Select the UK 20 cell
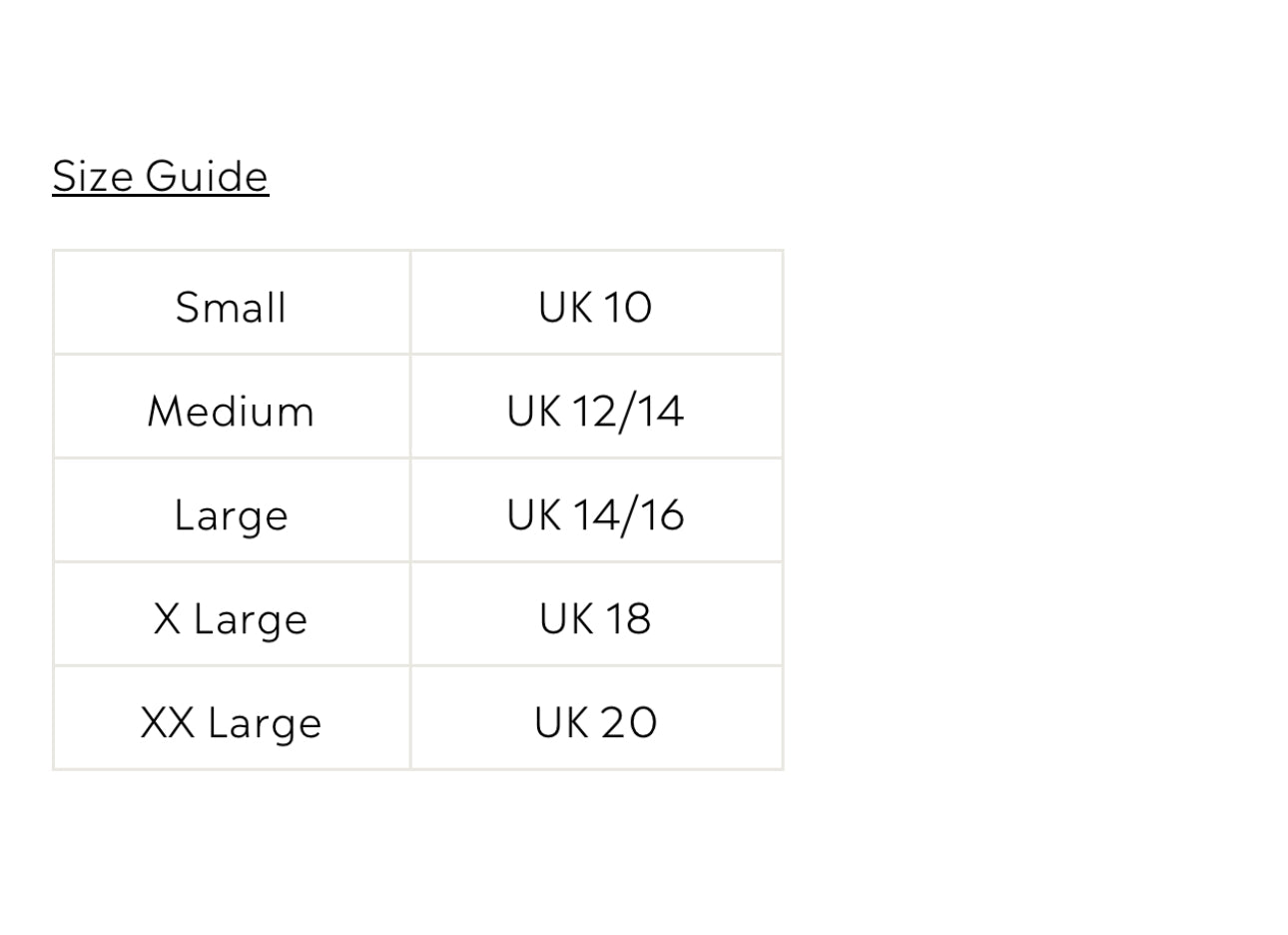Viewport: 1288px width, 935px height. click(x=595, y=722)
